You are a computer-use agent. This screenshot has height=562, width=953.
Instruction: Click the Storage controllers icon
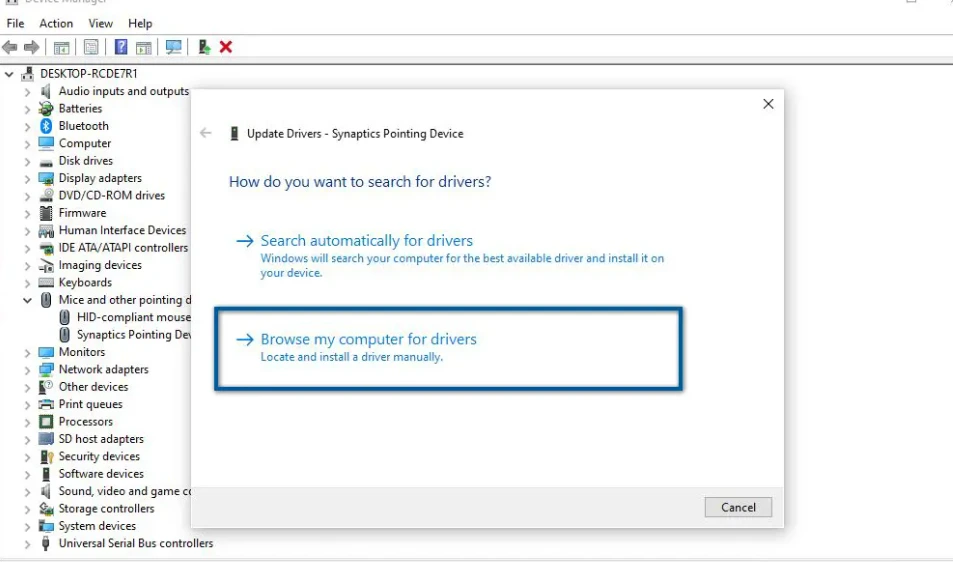click(46, 509)
